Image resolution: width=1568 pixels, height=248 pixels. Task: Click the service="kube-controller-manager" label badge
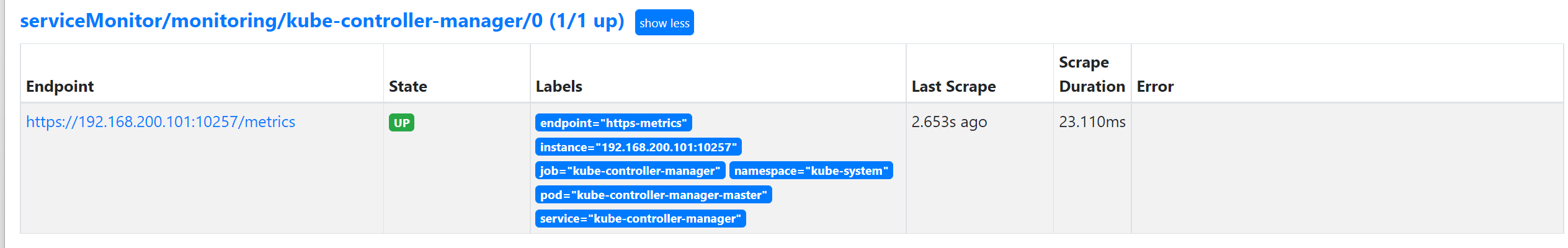641,218
